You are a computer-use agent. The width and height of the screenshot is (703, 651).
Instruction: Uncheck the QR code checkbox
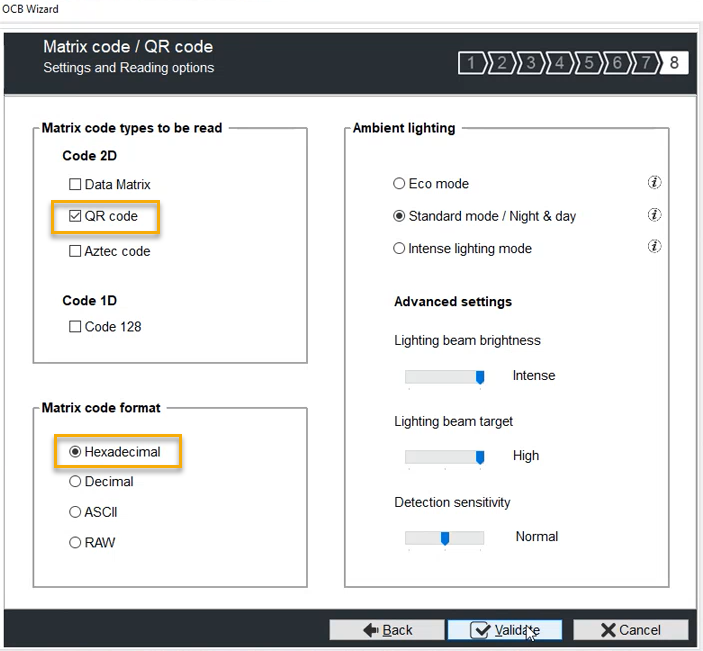[x=75, y=216]
